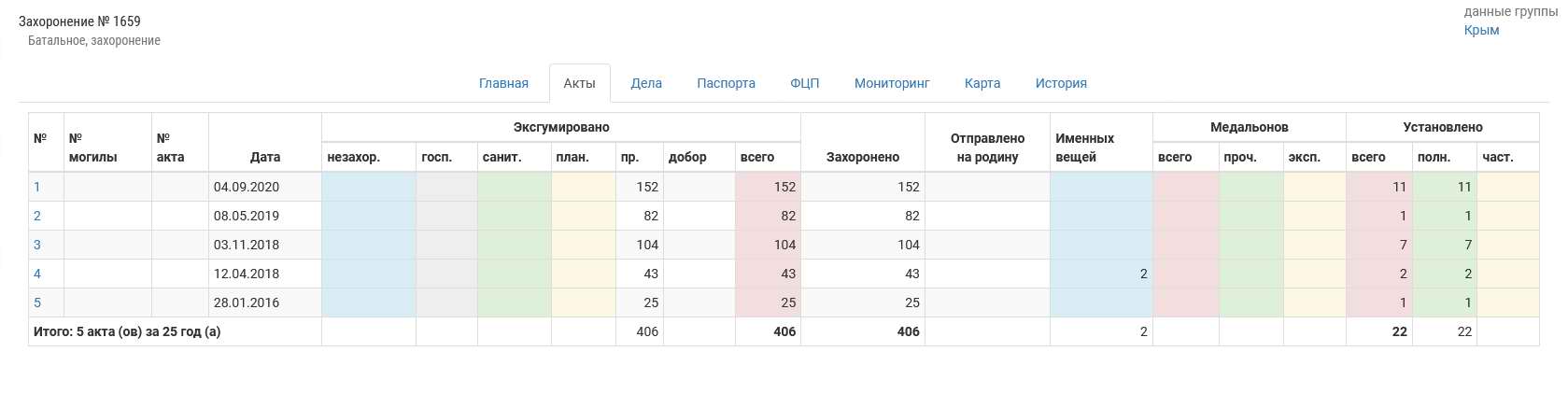
Task: Switch to the Дела tab
Action: [646, 83]
